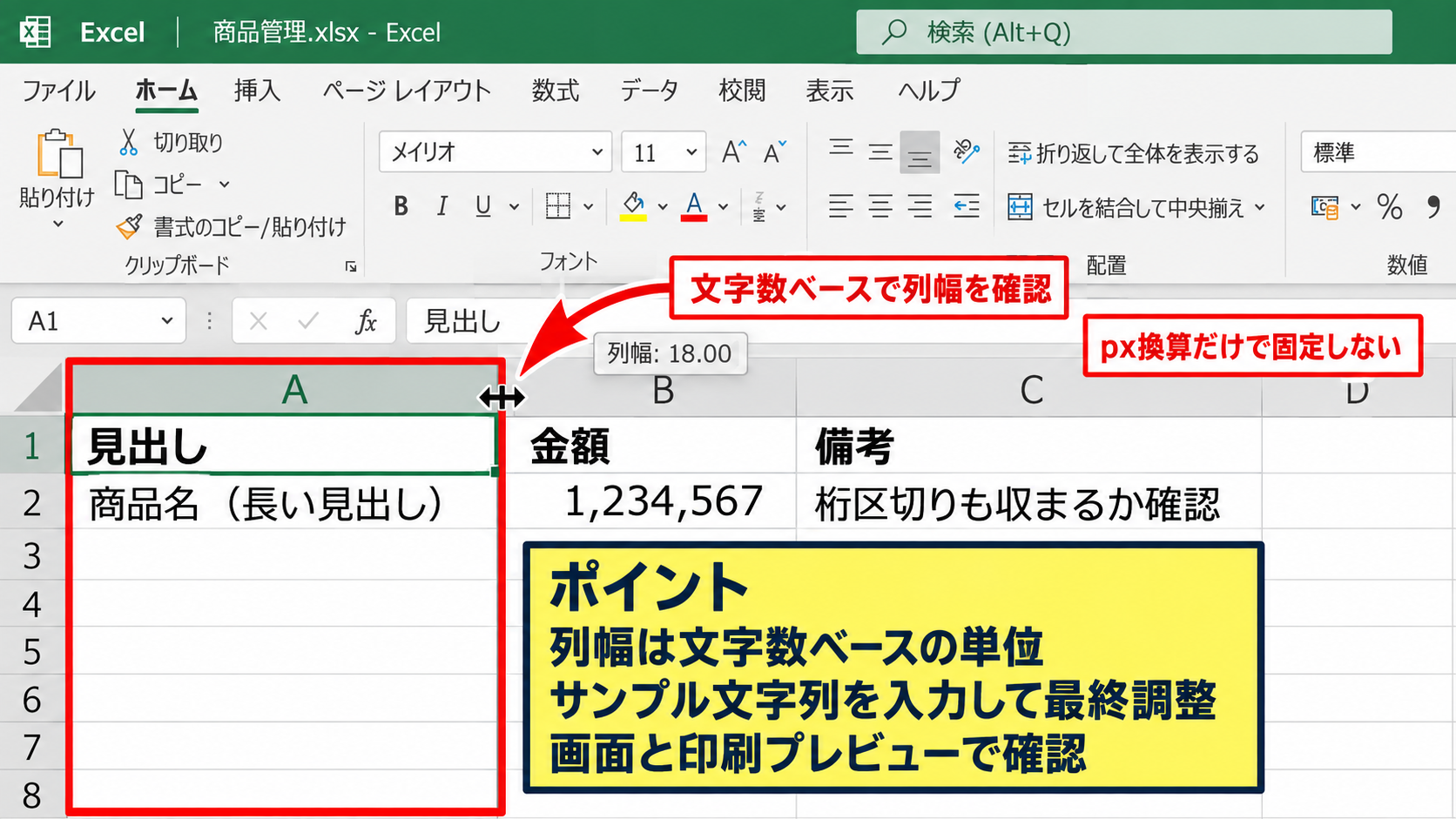
Task: Toggle Underline formatting
Action: (483, 206)
